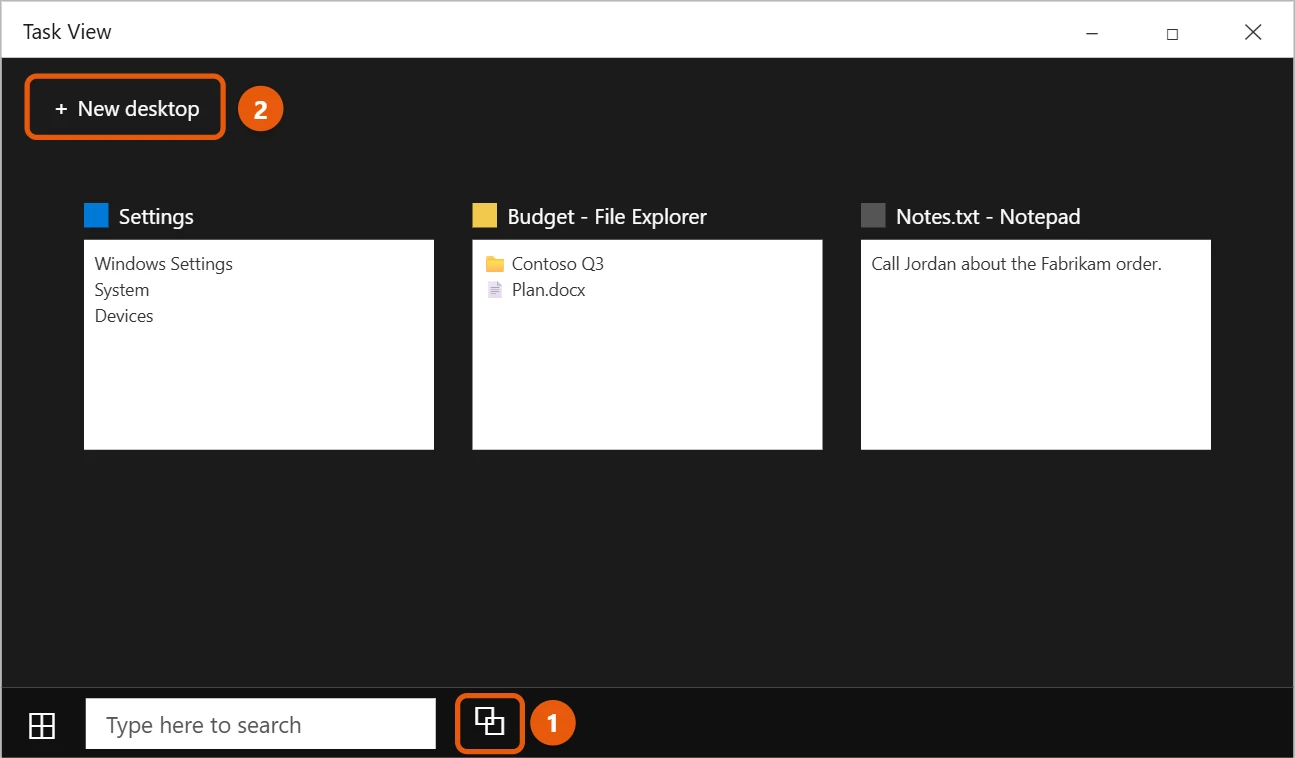Image resolution: width=1295 pixels, height=758 pixels.
Task: Click the "Windows Settings" text
Action: [x=164, y=264]
